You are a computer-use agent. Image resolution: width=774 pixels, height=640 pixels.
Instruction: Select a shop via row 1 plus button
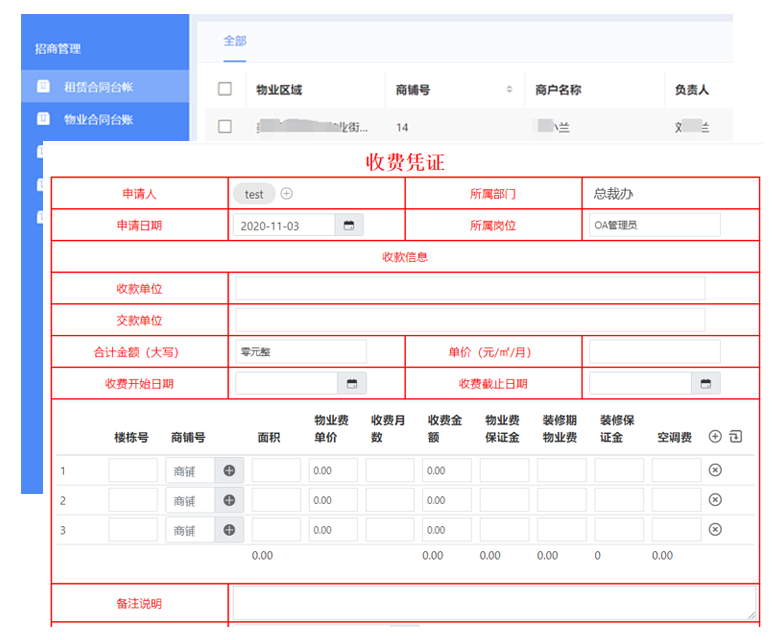[x=229, y=470]
